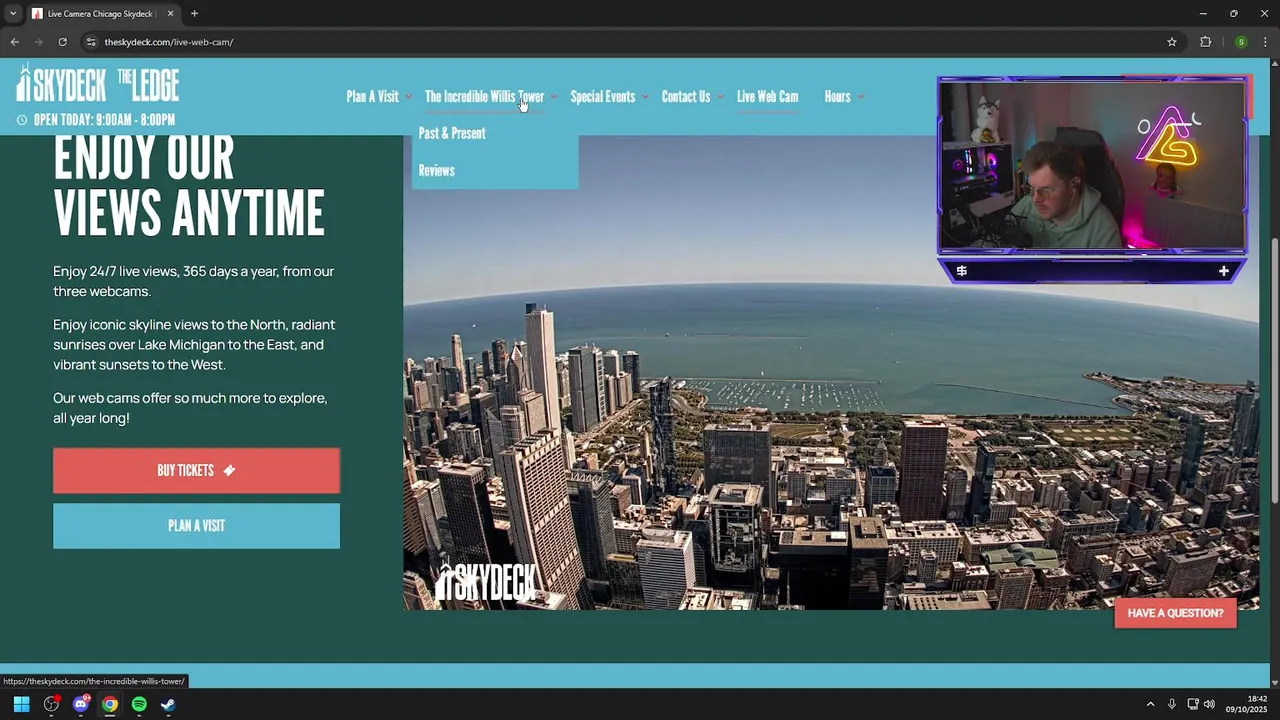Select Reviews submenu item
The width and height of the screenshot is (1280, 720).
[x=436, y=171]
